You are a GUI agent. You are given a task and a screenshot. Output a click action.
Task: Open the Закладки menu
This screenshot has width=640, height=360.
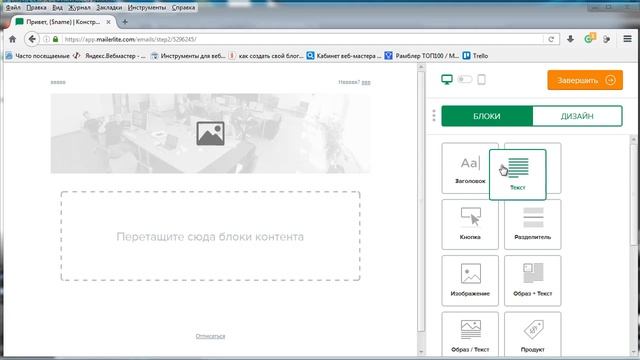pos(109,7)
